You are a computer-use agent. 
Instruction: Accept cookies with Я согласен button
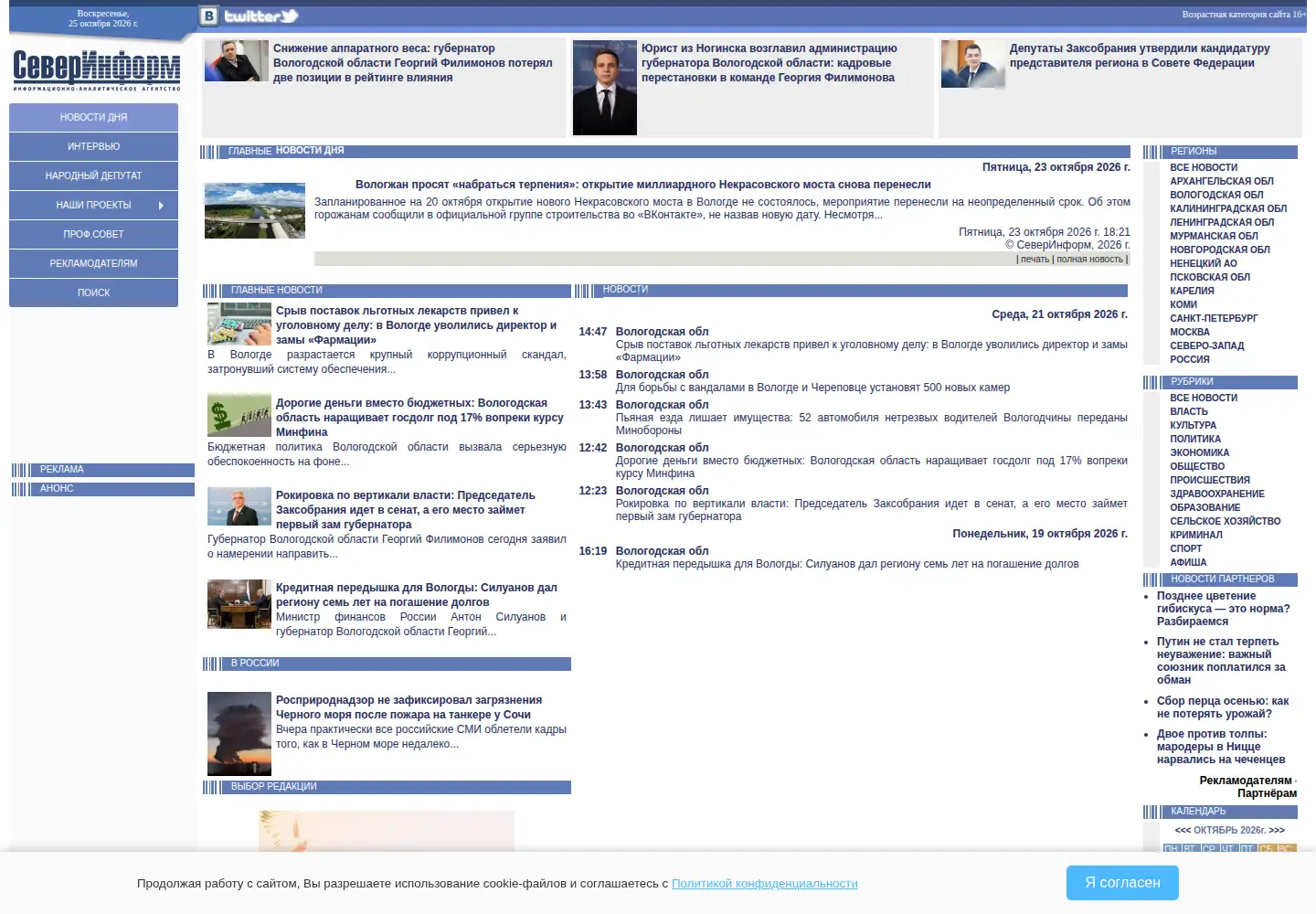(x=1122, y=883)
